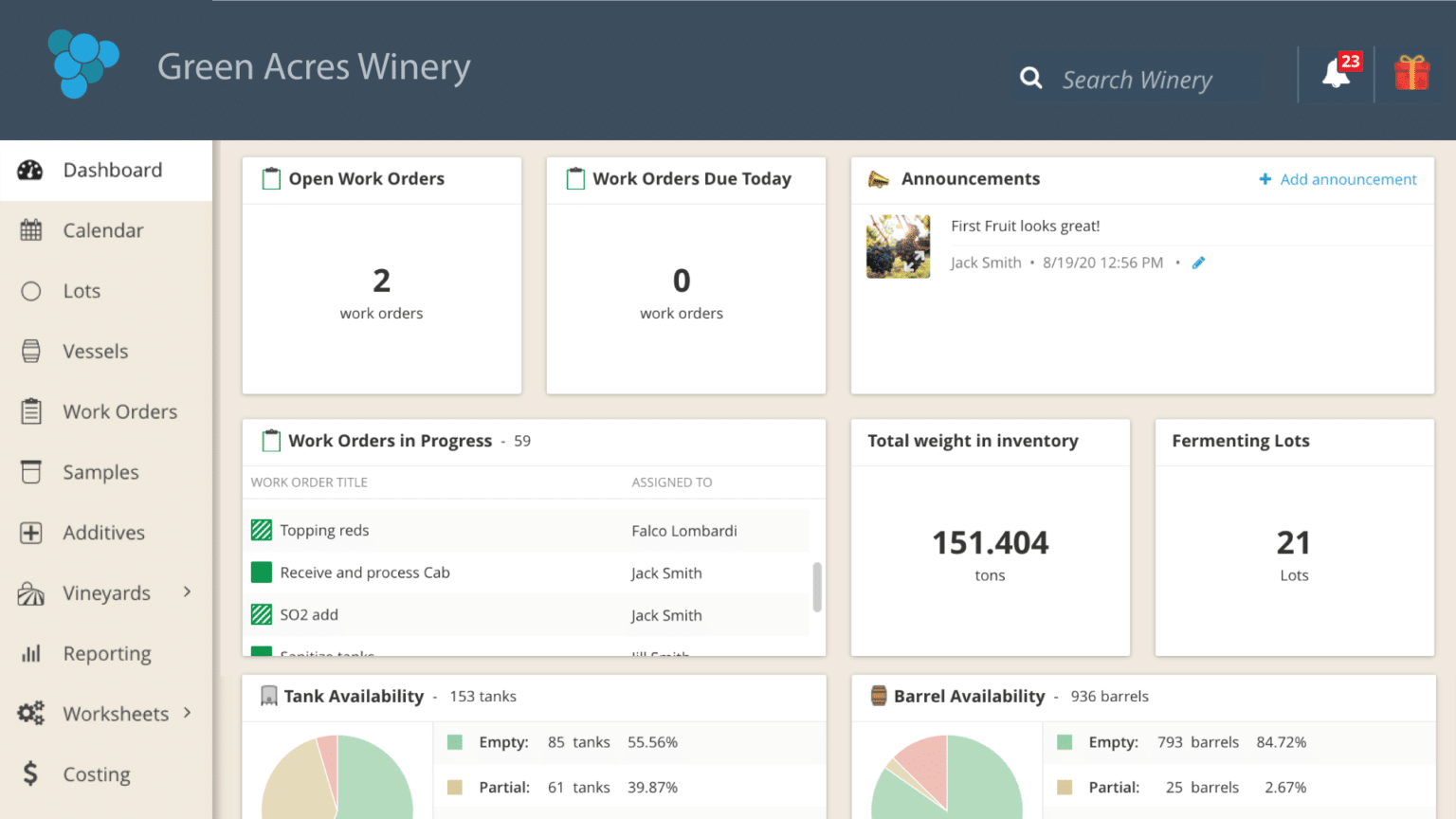Click the Add announcement link
Image resolution: width=1456 pixels, height=819 pixels.
pyautogui.click(x=1338, y=179)
